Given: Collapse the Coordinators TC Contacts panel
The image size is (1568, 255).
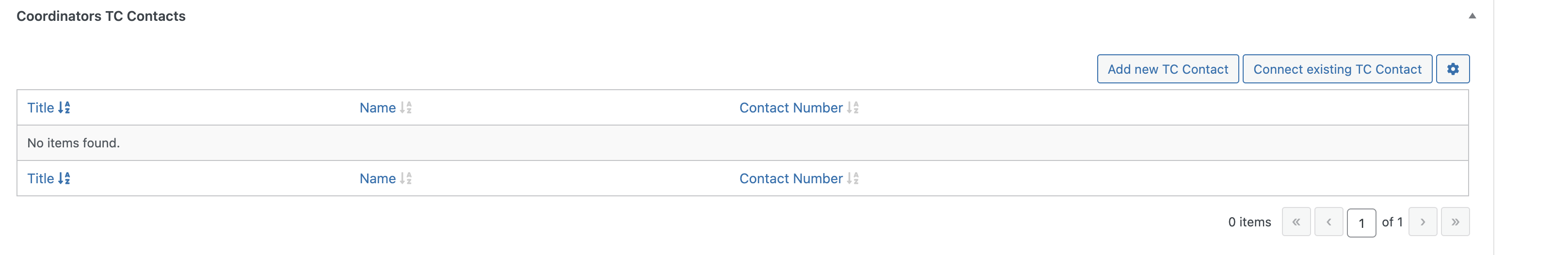Looking at the screenshot, I should point(1472,16).
